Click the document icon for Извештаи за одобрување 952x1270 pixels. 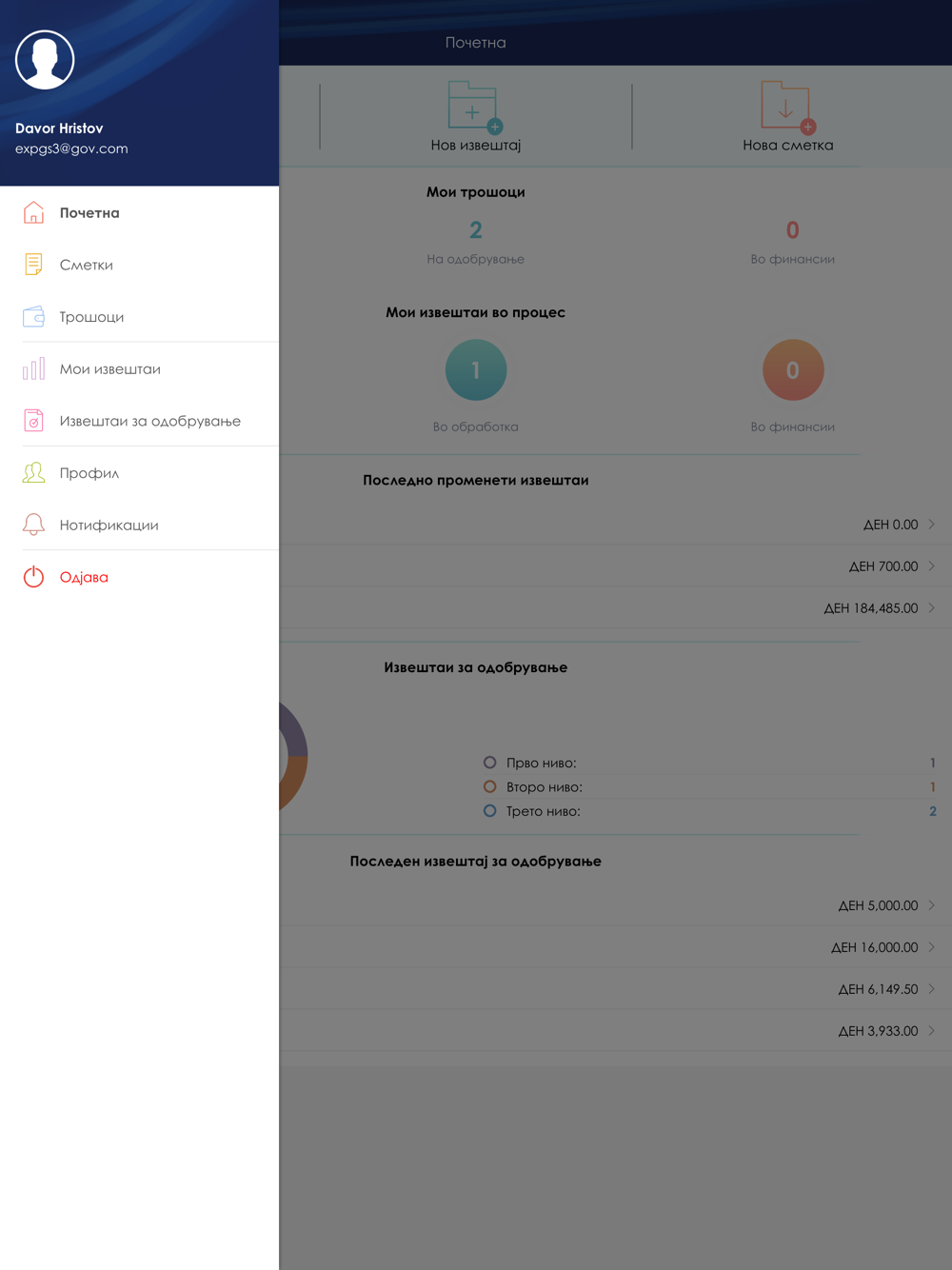pos(33,421)
